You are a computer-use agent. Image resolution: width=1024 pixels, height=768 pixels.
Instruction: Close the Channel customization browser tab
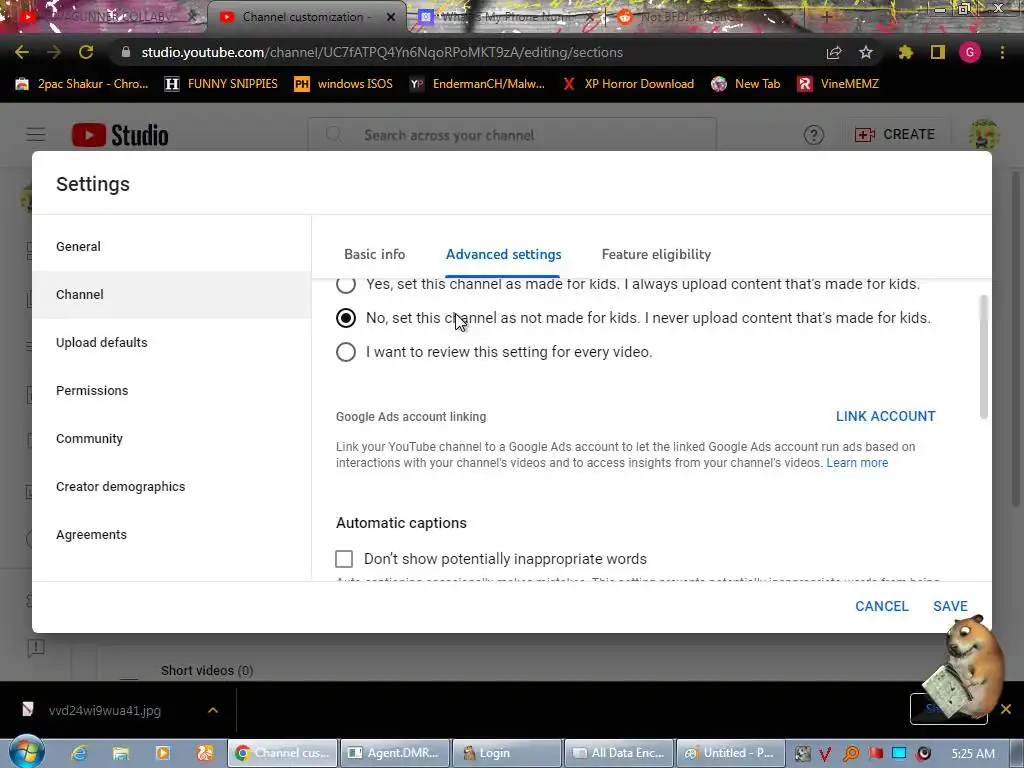pos(391,17)
